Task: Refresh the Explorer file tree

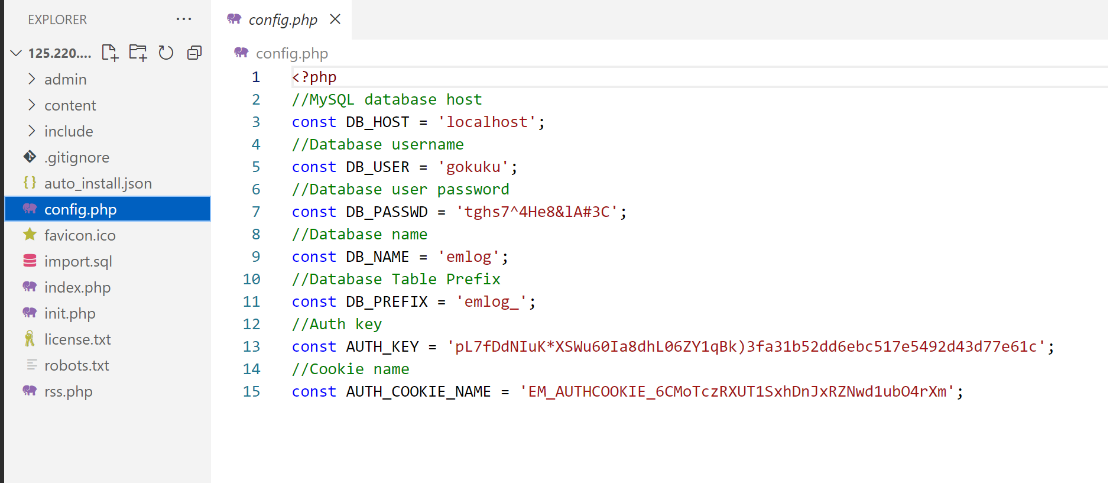Action: (x=166, y=53)
